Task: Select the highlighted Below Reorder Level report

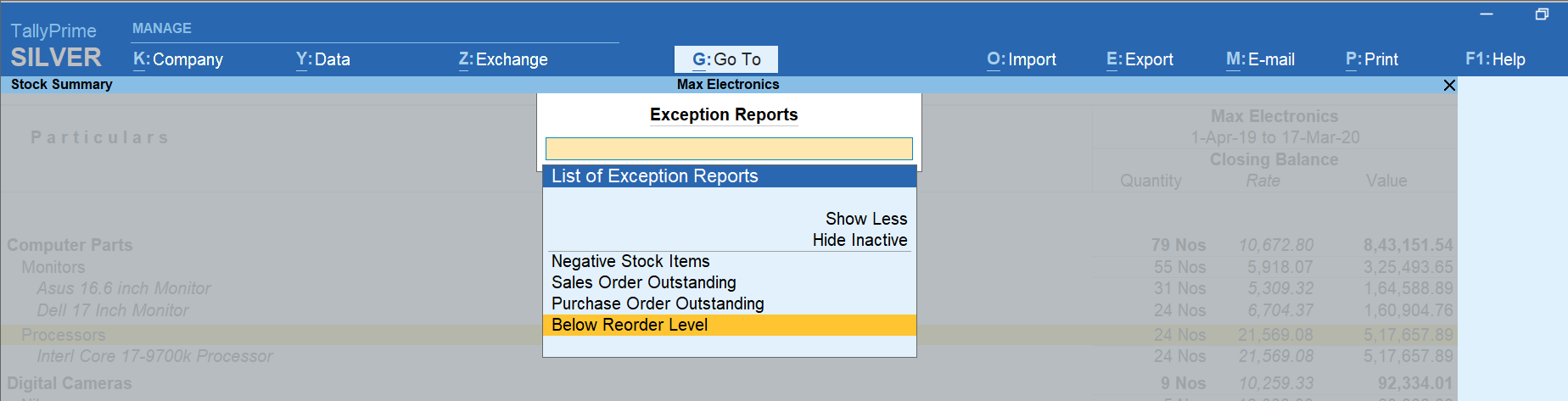Action: [x=630, y=325]
